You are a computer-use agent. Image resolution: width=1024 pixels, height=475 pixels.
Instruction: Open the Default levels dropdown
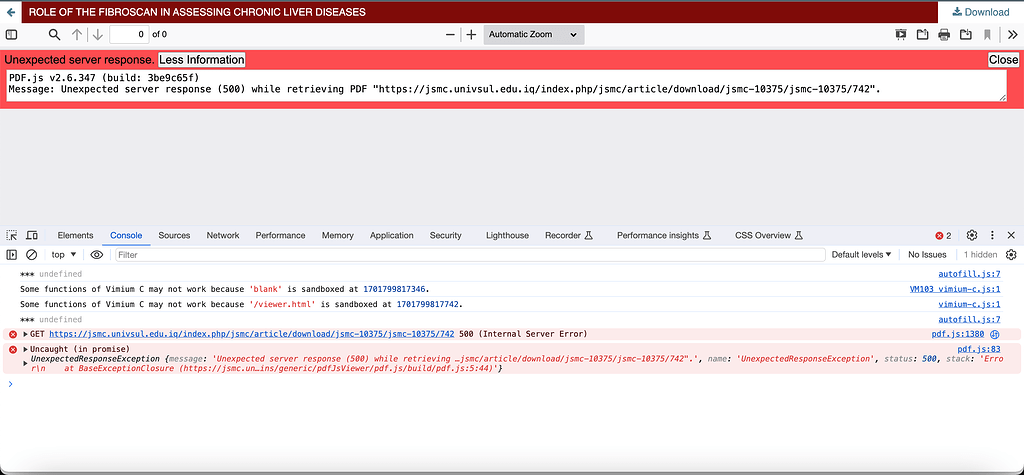pos(861,255)
